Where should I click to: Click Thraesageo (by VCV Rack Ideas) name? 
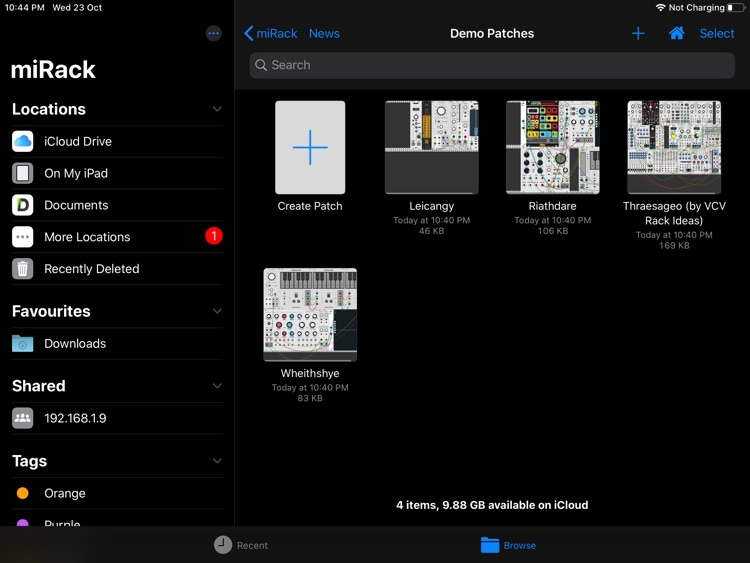674,213
